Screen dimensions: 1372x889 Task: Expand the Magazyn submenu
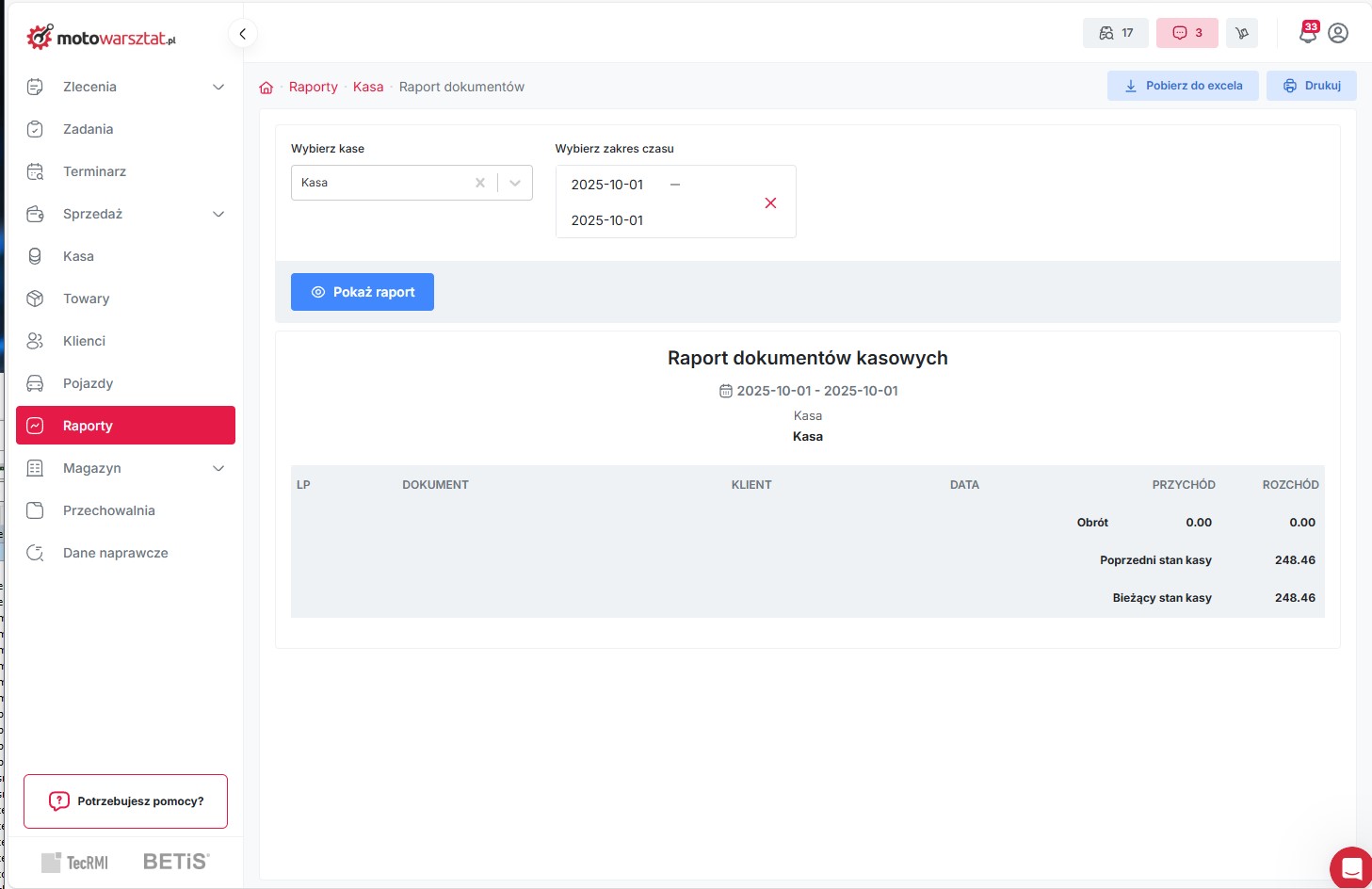(218, 468)
